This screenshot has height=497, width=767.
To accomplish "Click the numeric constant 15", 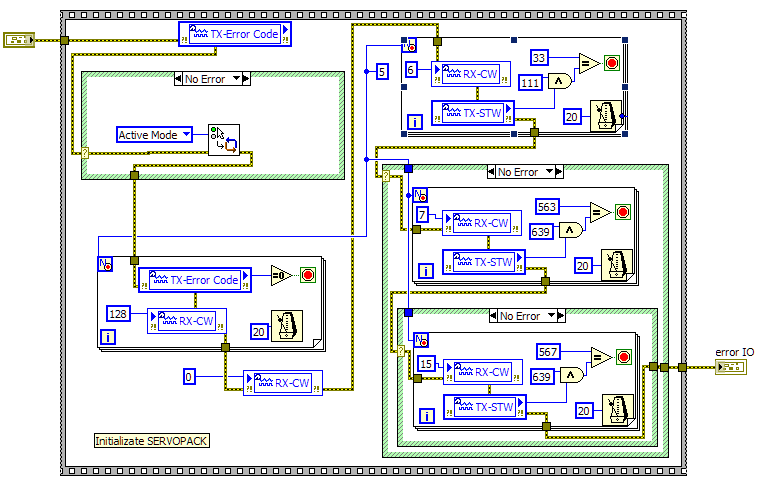I will click(x=426, y=363).
